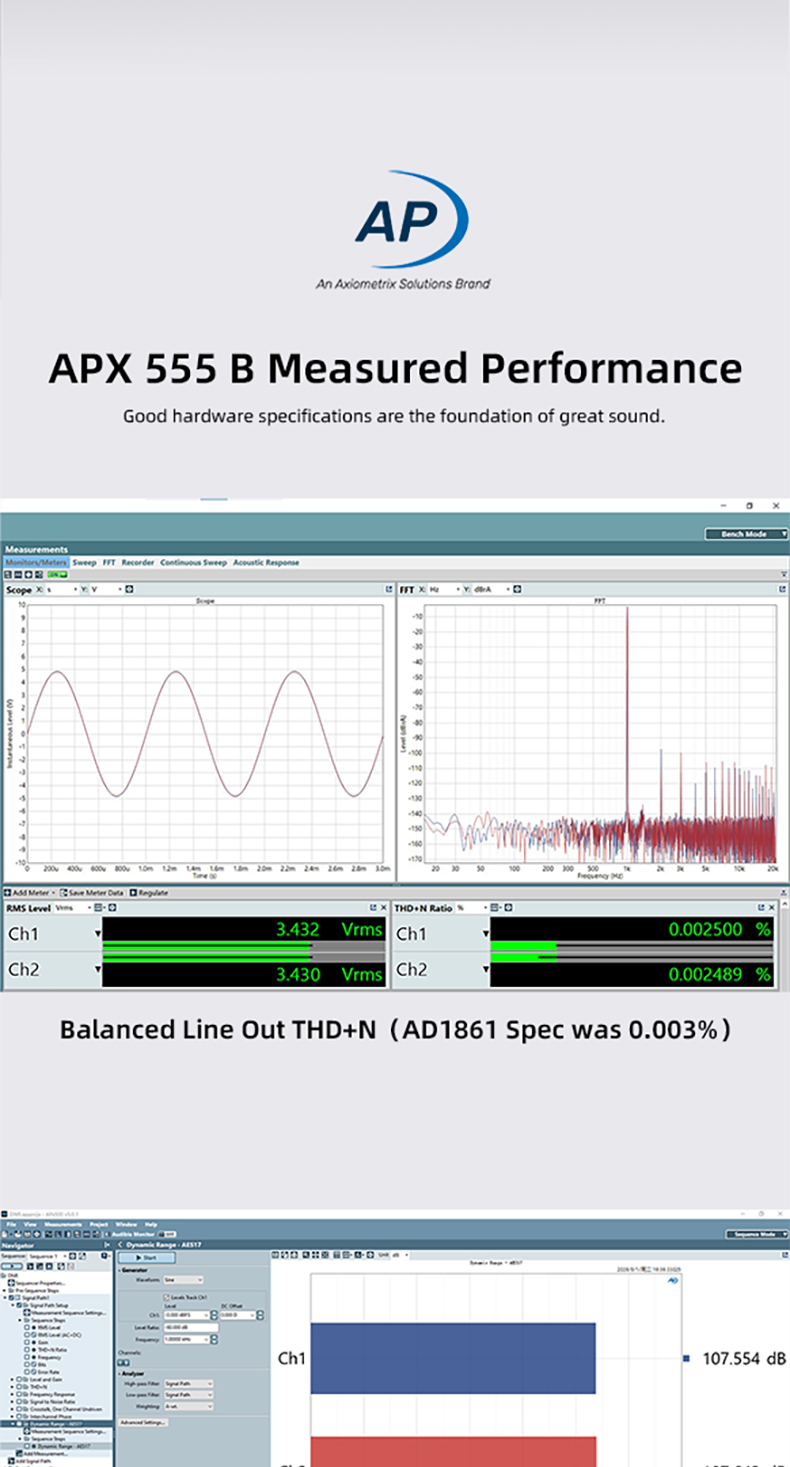The image size is (790, 1467).
Task: Expand Ch1 RMS Level options arrow
Action: [98, 934]
